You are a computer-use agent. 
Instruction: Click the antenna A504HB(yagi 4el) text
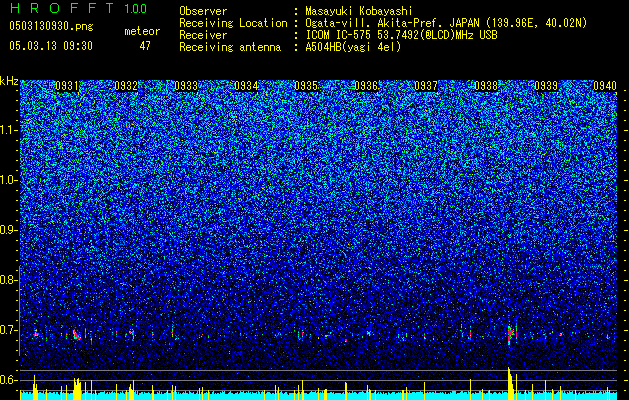[353, 47]
